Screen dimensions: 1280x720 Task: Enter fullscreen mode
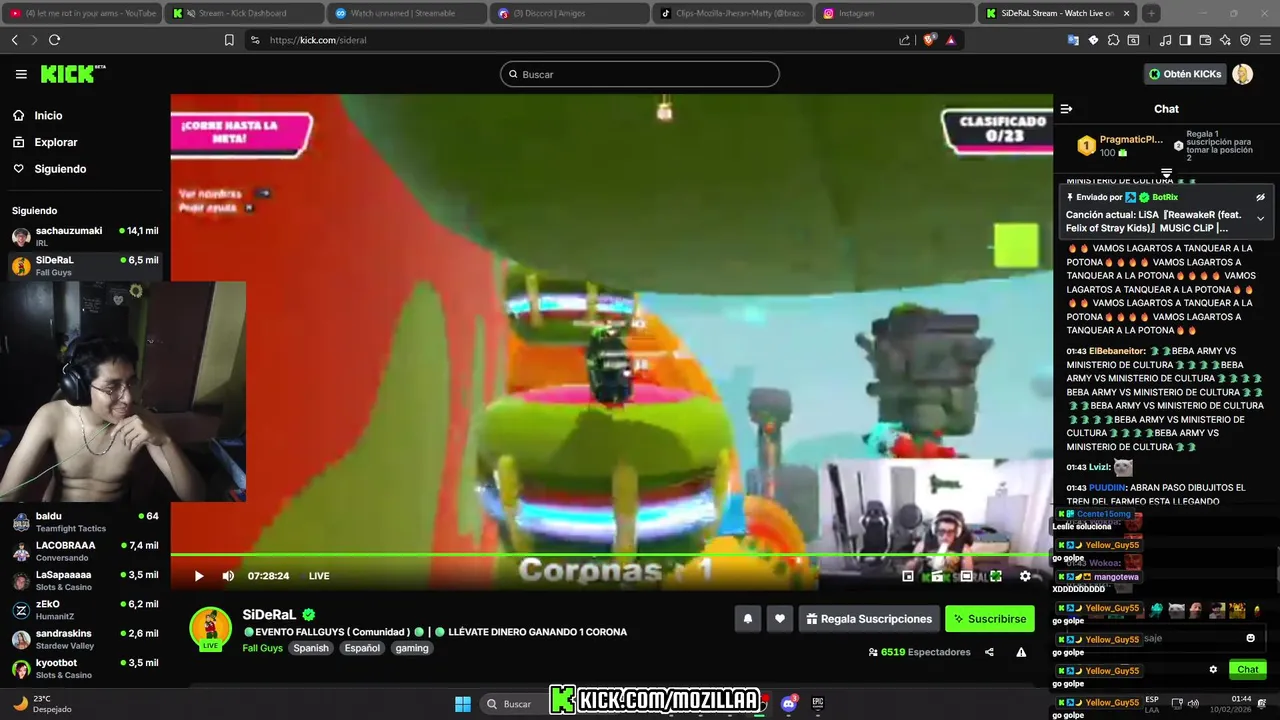996,576
